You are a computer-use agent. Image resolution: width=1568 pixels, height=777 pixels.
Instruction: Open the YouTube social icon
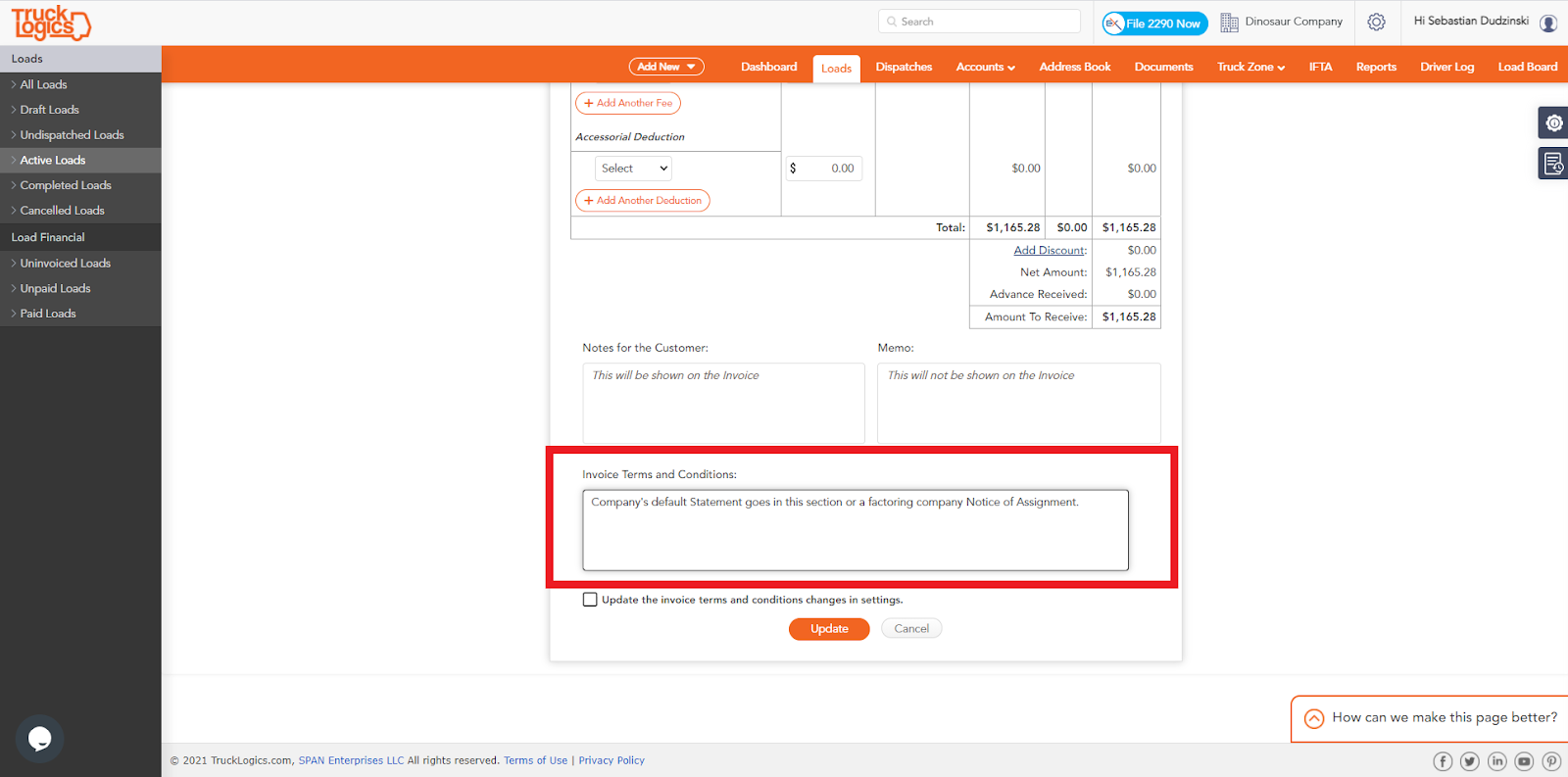1524,761
